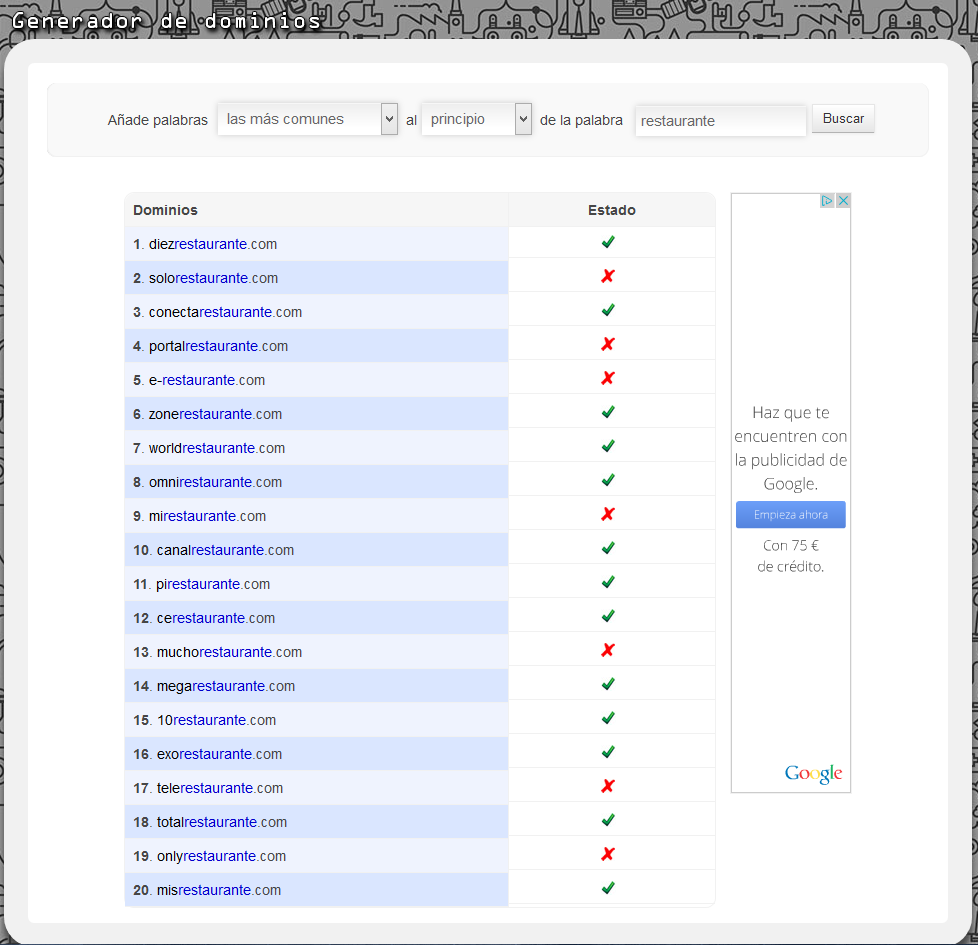The width and height of the screenshot is (978, 945).
Task: Click green checkmark for diezrestaurante.com
Action: (x=608, y=242)
